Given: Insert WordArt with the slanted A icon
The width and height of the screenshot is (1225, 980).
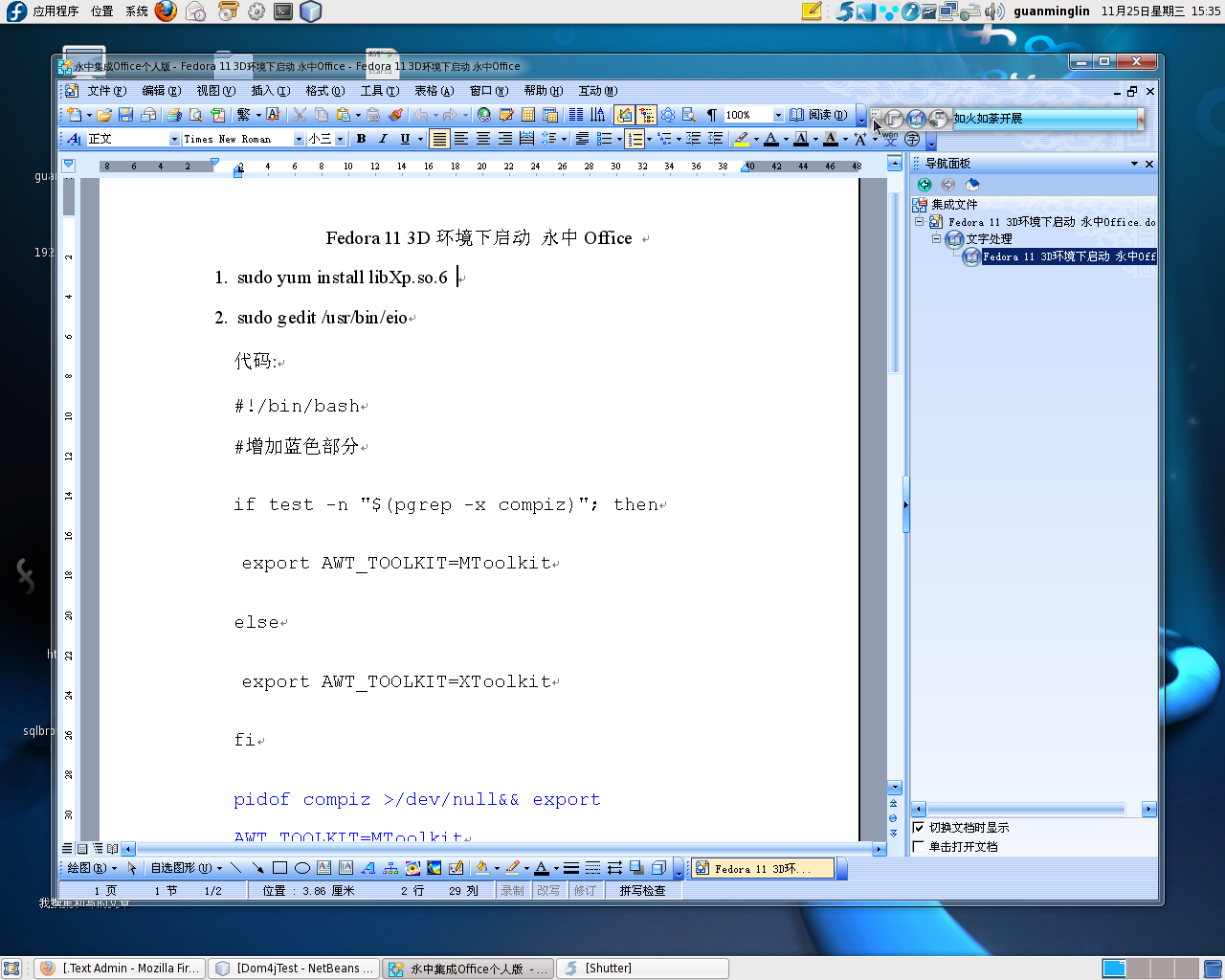Looking at the screenshot, I should [x=367, y=868].
